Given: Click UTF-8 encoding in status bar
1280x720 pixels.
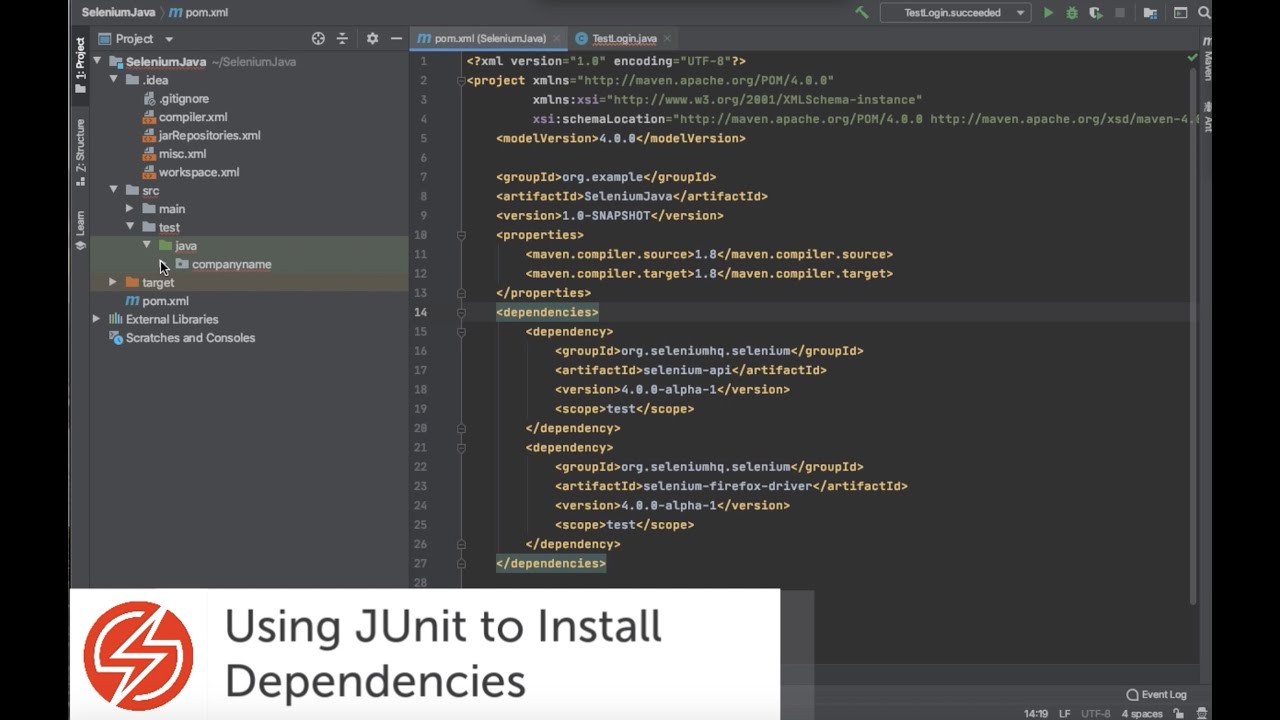Looking at the screenshot, I should pyautogui.click(x=1095, y=714).
